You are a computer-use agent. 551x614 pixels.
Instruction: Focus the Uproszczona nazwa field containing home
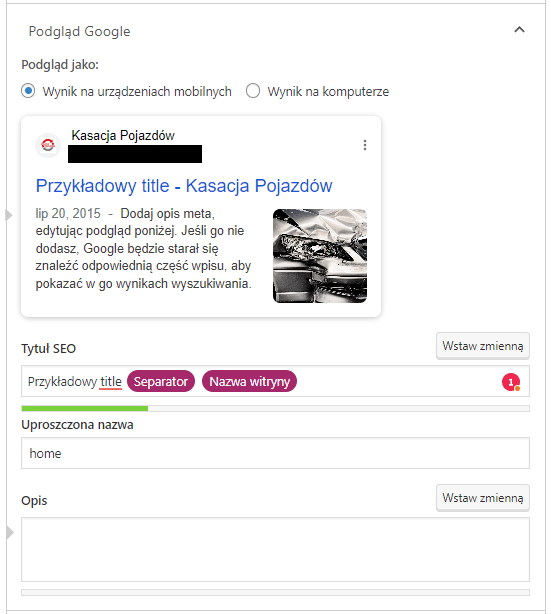[275, 453]
